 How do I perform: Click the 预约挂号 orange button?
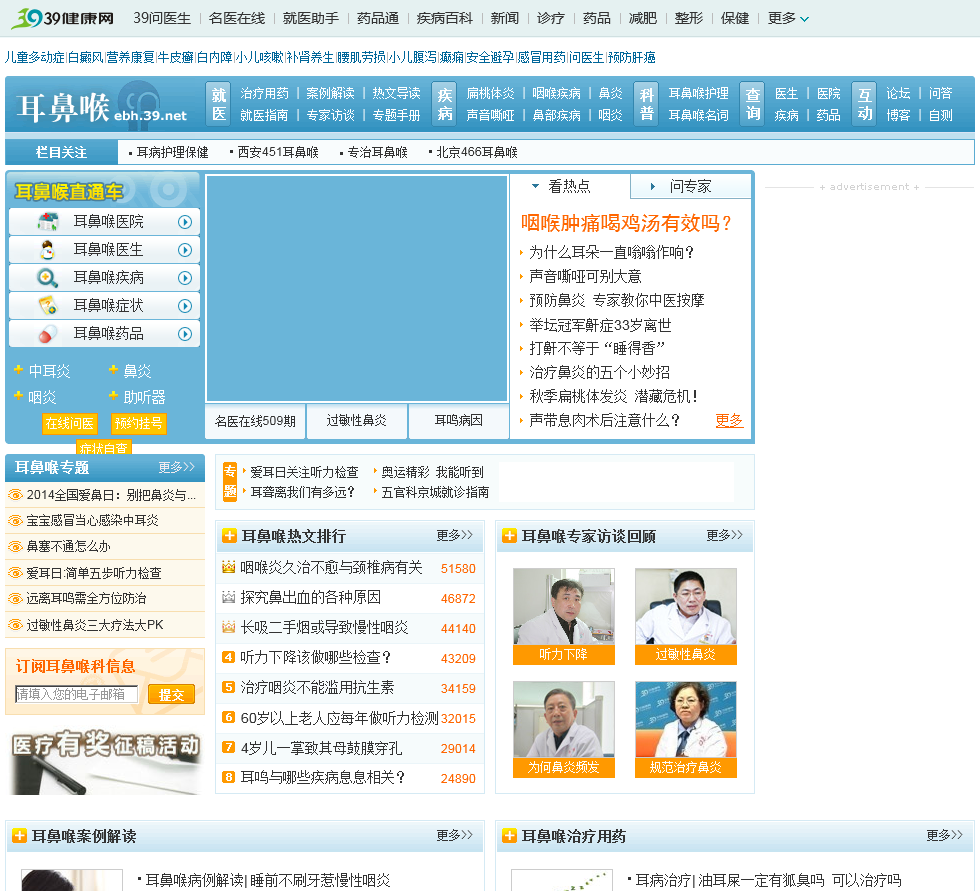[138, 424]
